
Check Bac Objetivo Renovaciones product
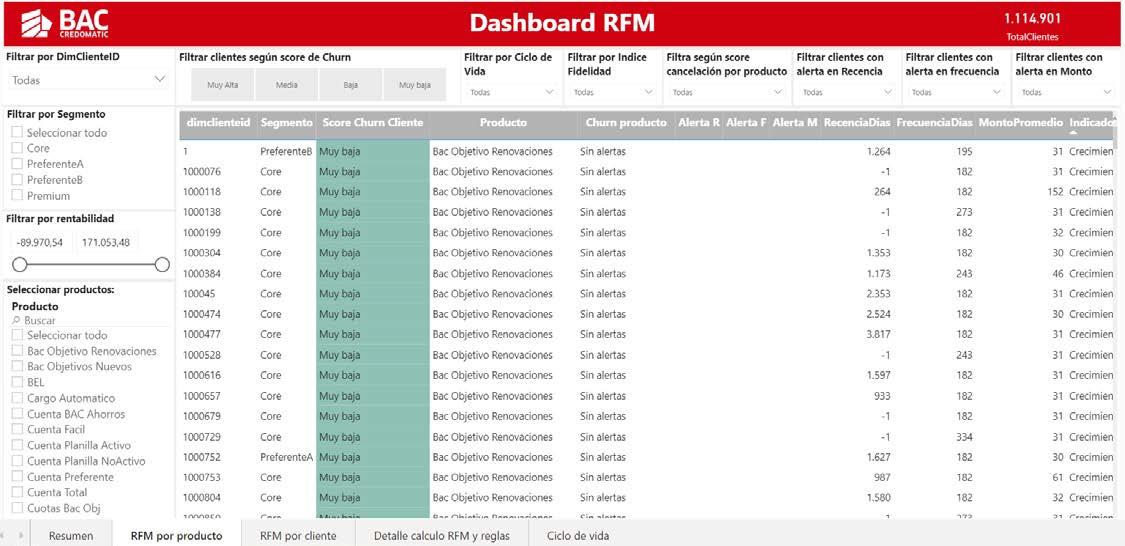(17, 351)
